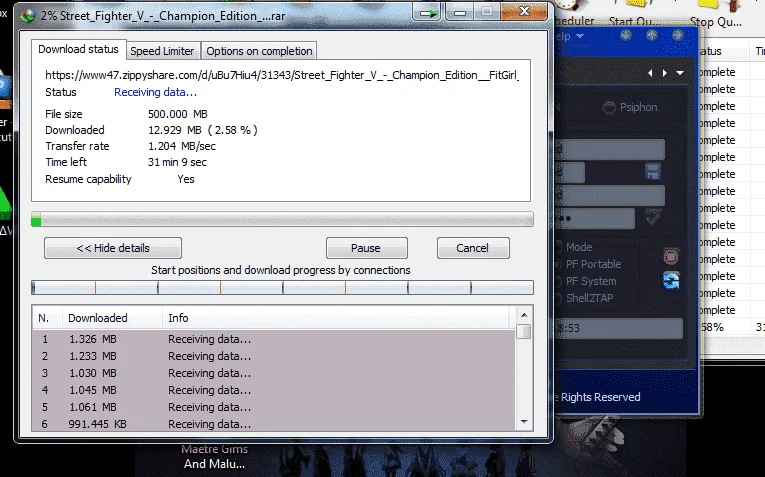Click the scroll down arrow in connections list
The width and height of the screenshot is (765, 477).
click(524, 421)
